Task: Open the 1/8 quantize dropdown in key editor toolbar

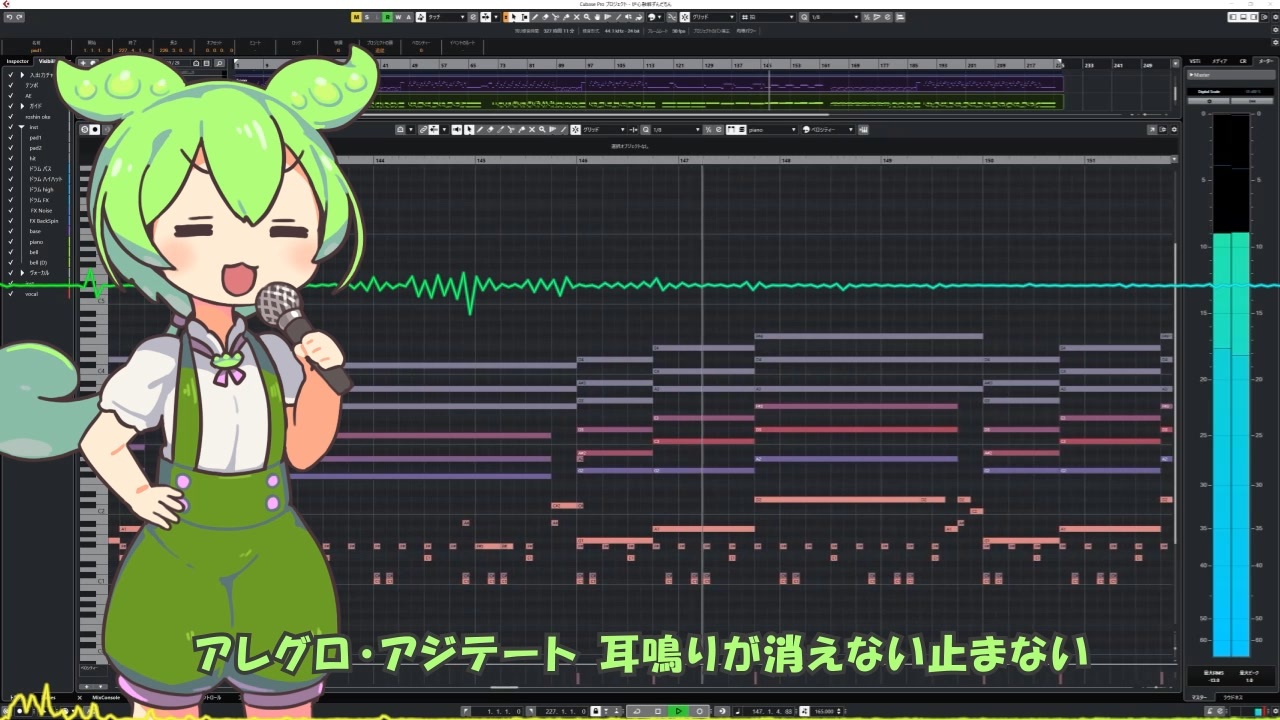Action: pos(676,130)
